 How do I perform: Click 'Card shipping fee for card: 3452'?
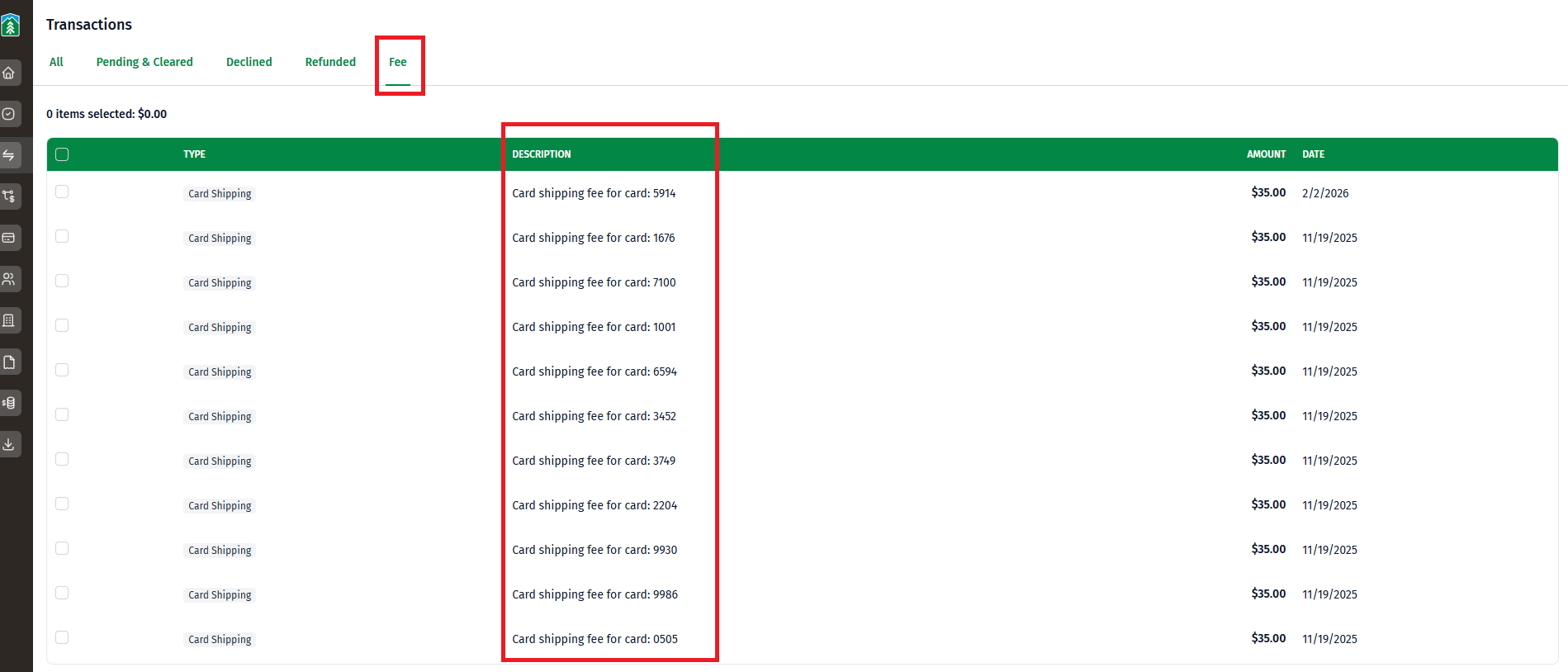[594, 416]
